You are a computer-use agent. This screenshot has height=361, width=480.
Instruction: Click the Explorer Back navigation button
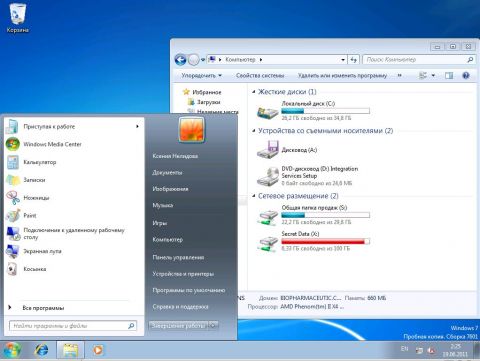tap(180, 60)
